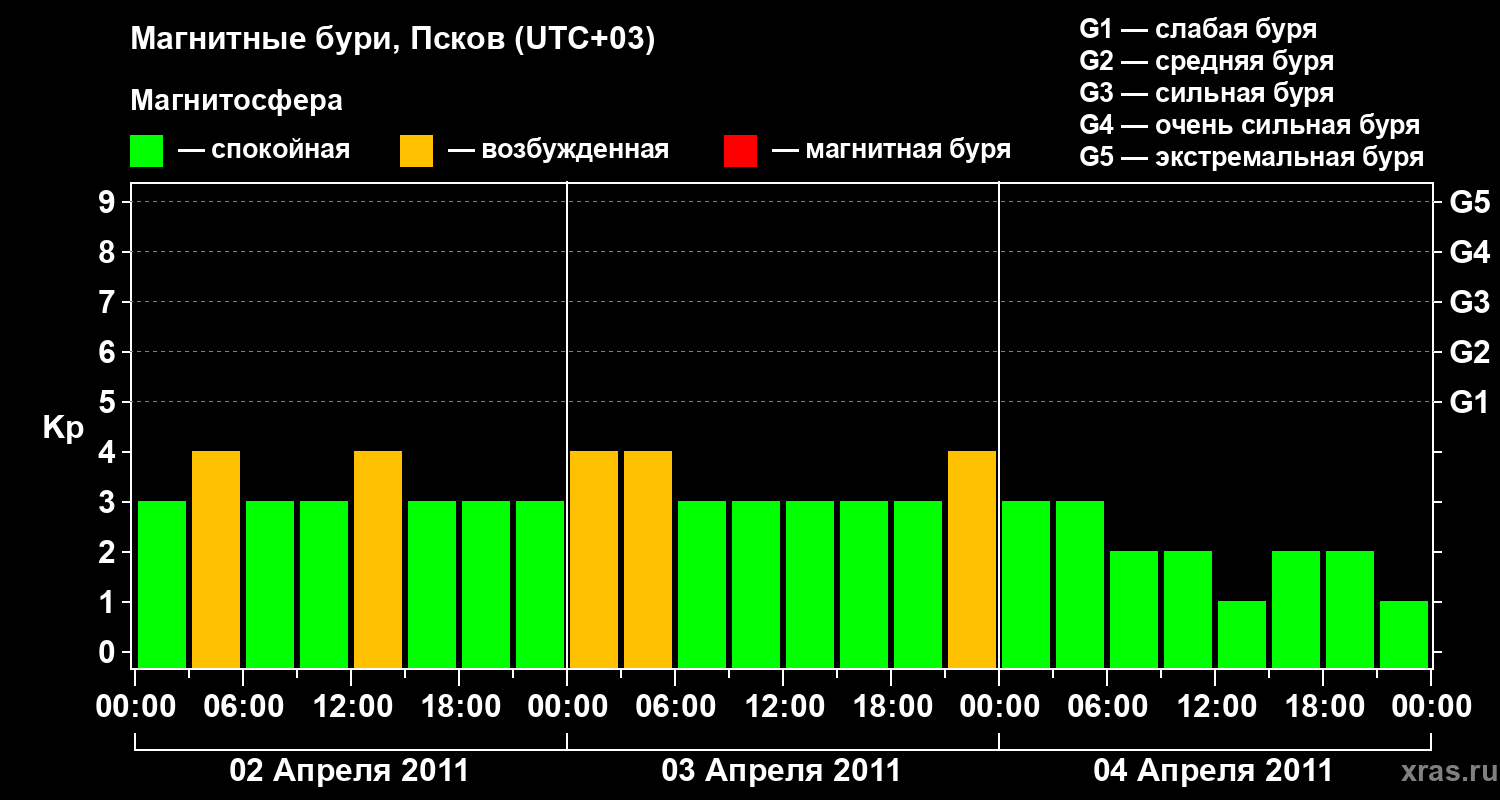
Task: Click the G3 marker on right axis
Action: pyautogui.click(x=1469, y=302)
